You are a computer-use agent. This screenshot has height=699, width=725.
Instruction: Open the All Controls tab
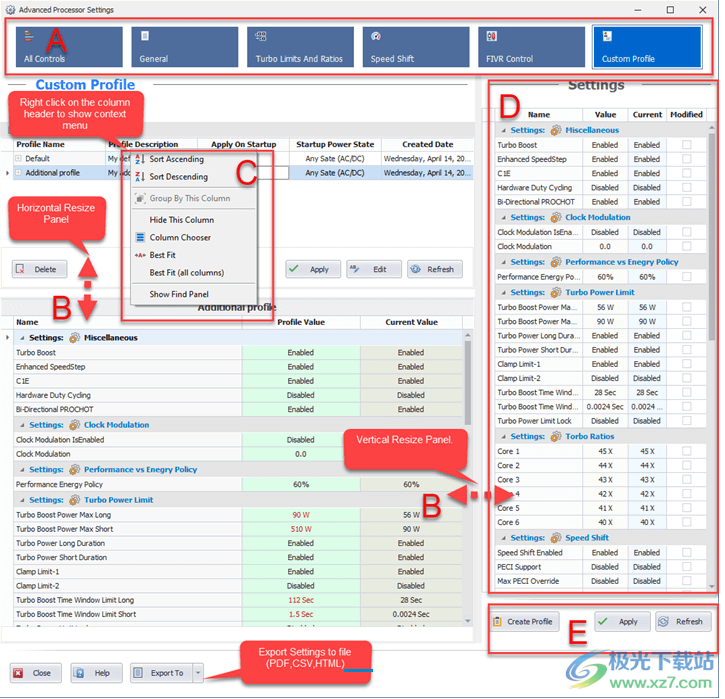(x=69, y=47)
